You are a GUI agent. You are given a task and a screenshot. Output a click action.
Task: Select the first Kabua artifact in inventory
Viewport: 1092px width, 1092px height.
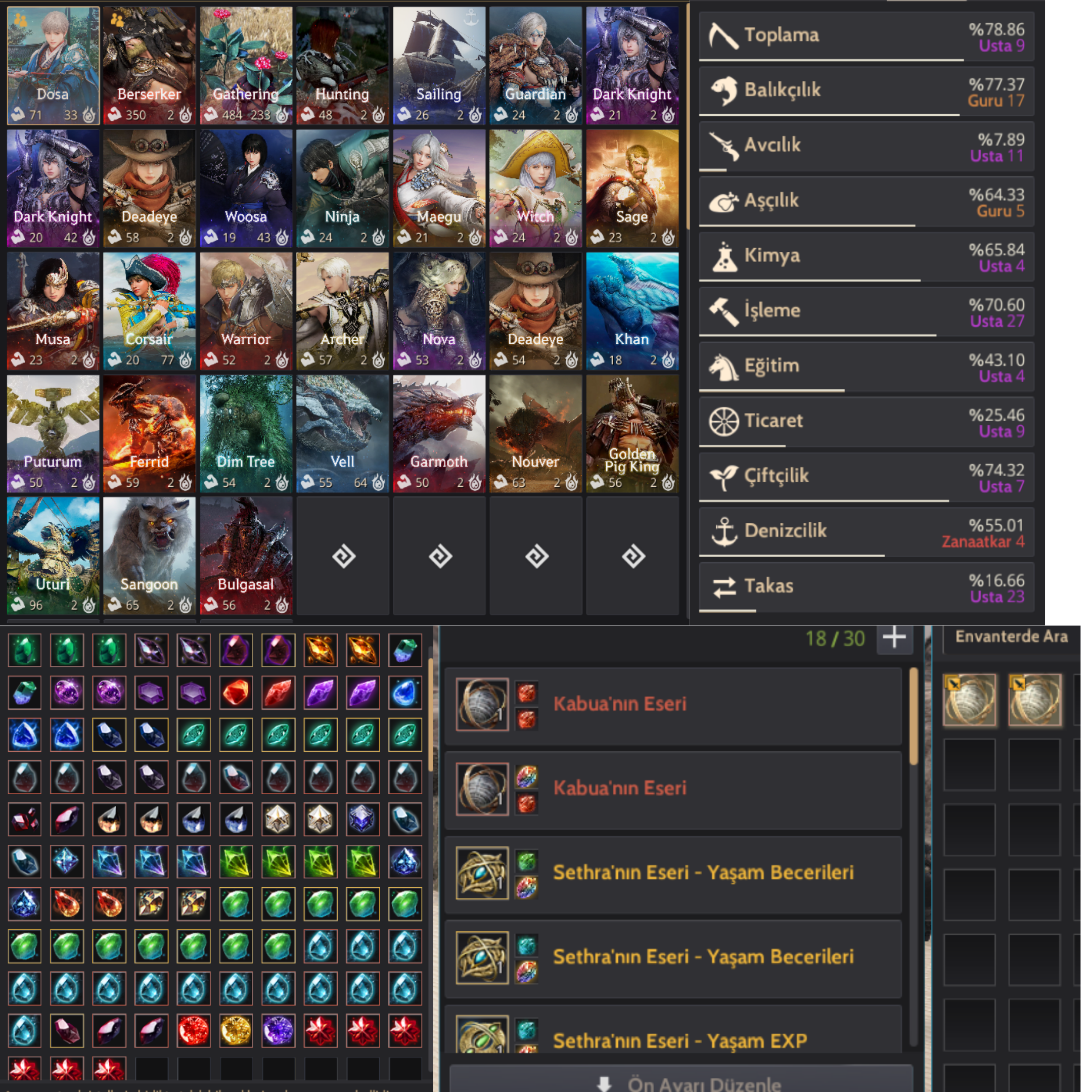[969, 700]
